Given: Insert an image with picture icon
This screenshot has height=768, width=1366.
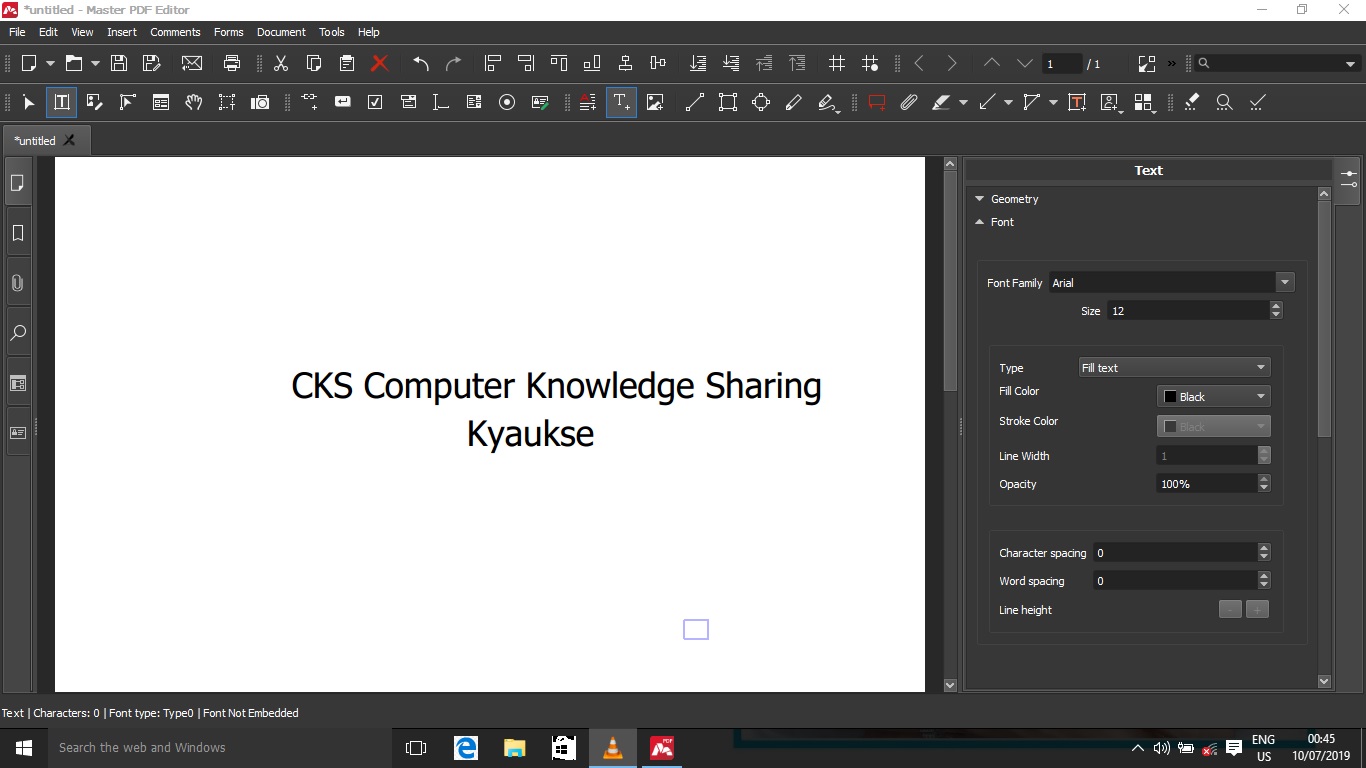Looking at the screenshot, I should [655, 102].
